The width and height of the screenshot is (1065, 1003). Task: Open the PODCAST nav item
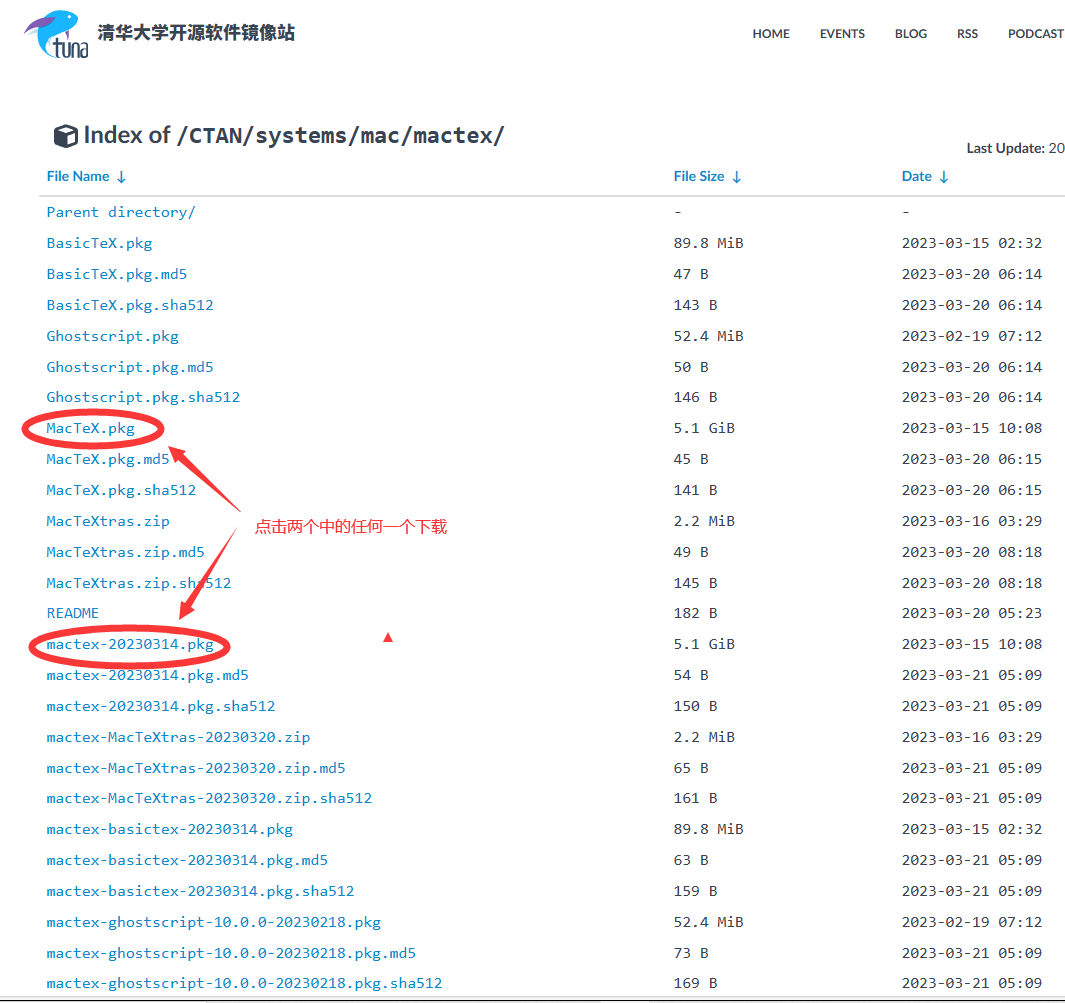coord(1036,33)
